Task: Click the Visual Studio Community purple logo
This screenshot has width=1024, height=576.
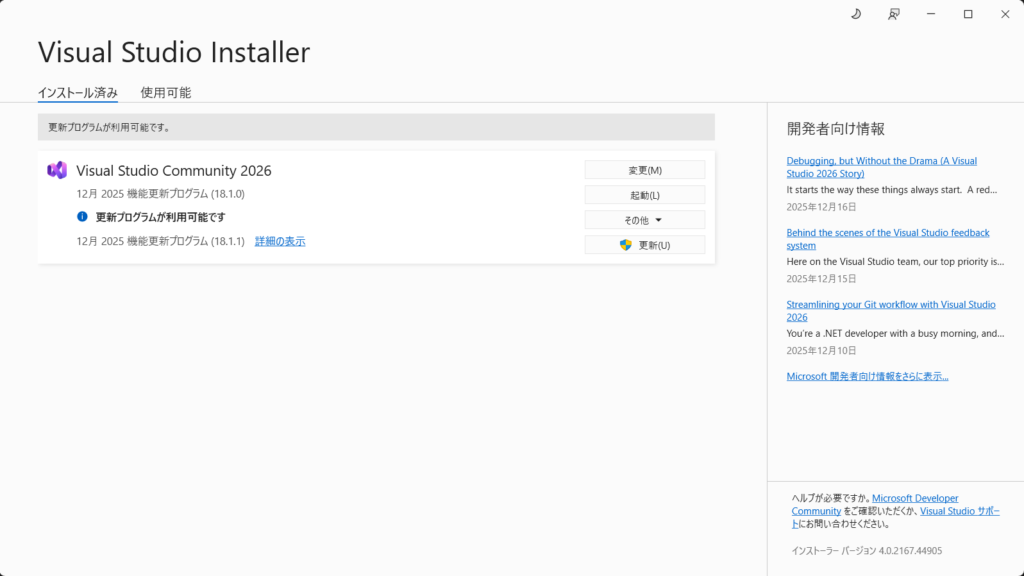Action: click(57, 170)
